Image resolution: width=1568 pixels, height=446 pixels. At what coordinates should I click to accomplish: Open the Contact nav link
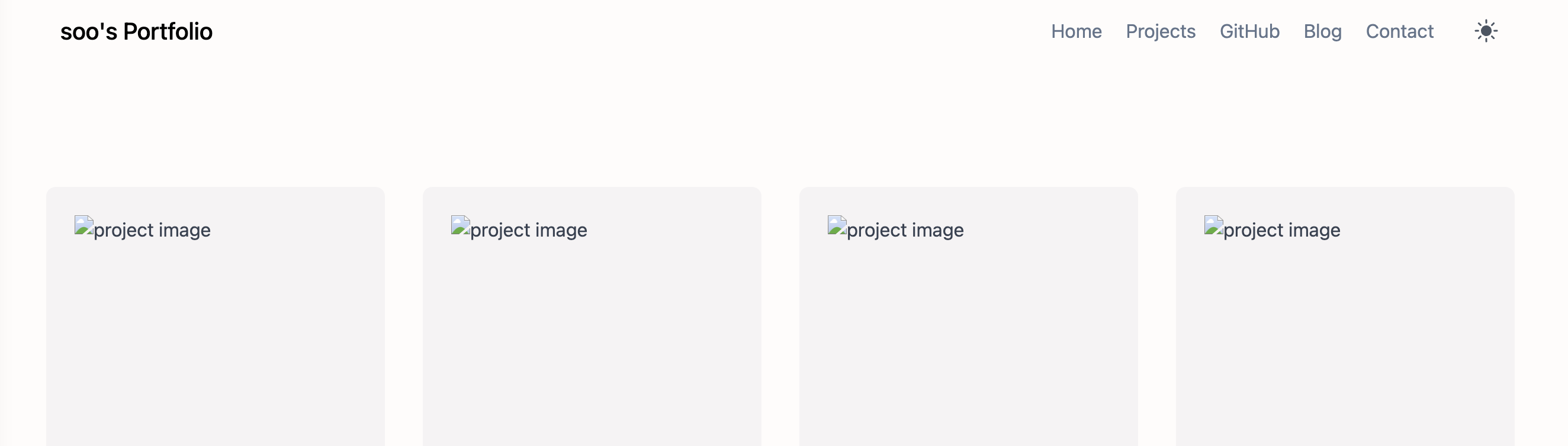tap(1399, 31)
